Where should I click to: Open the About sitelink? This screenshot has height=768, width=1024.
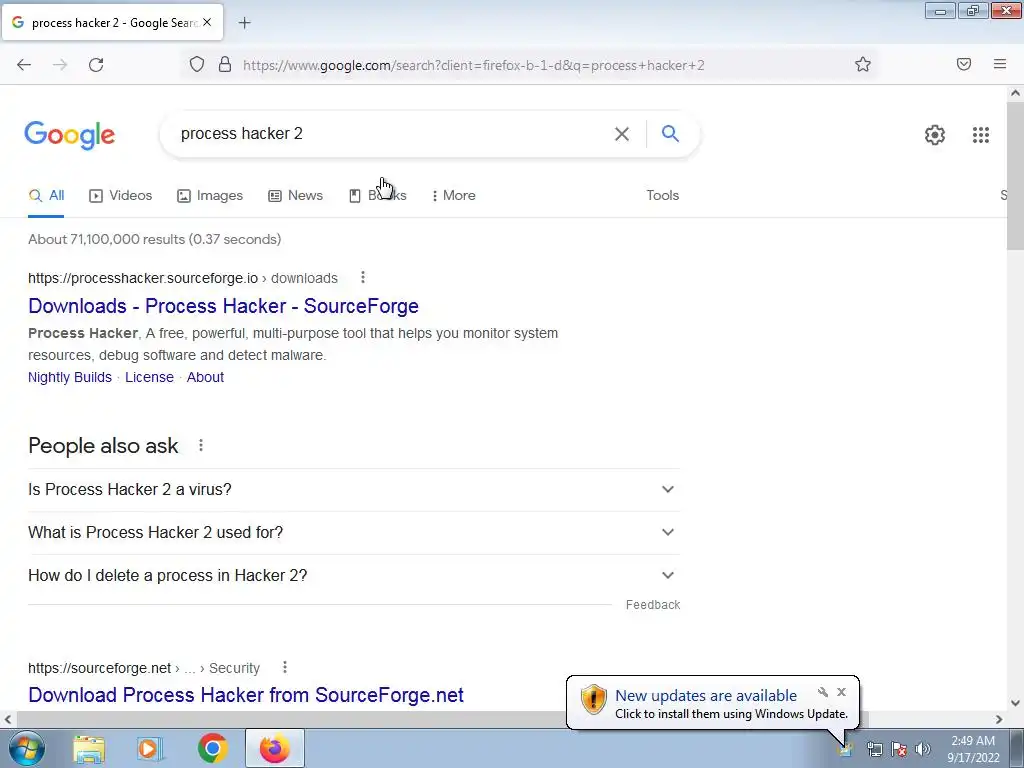(205, 377)
